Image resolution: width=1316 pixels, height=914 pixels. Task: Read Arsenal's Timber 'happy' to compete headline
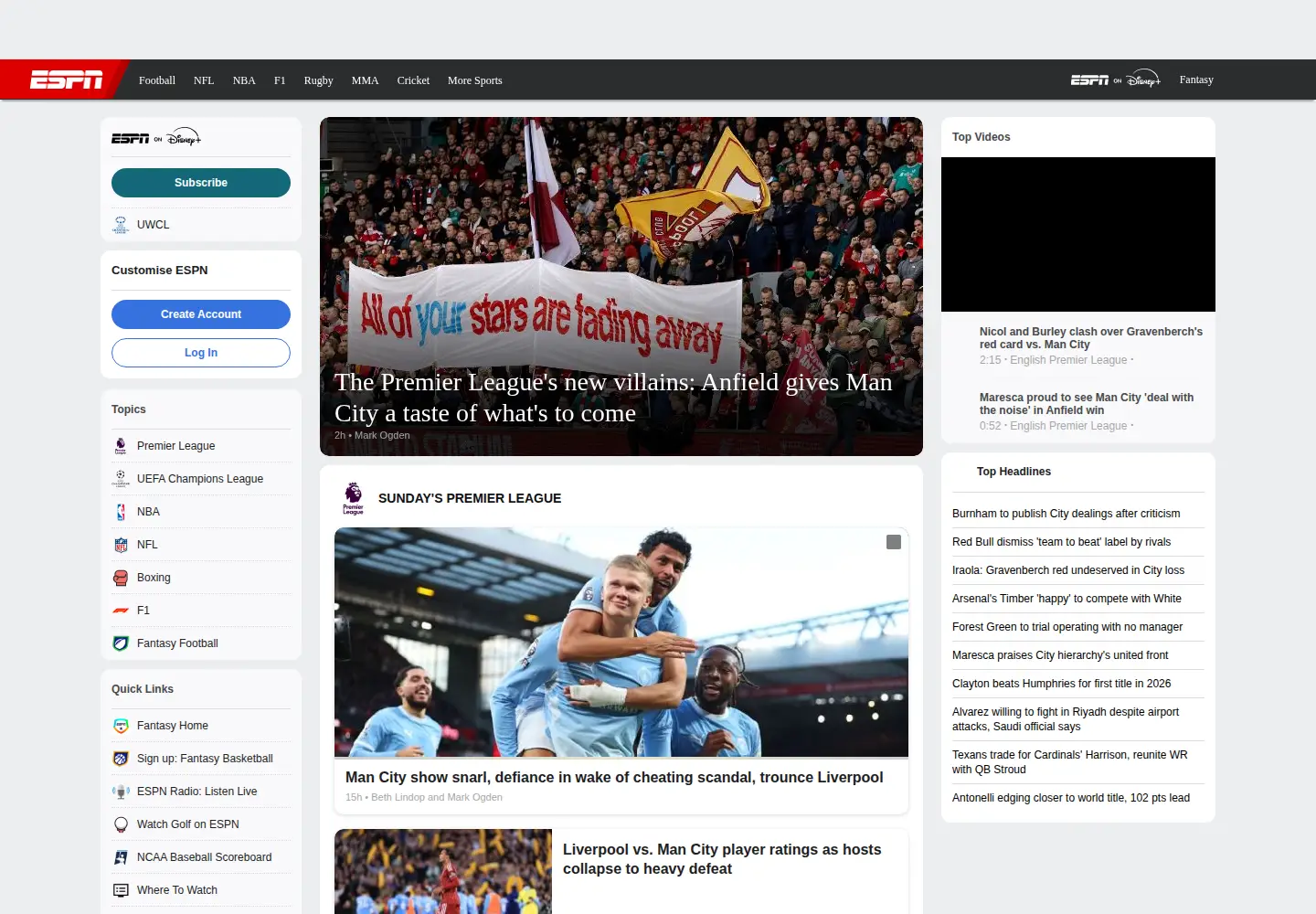click(1067, 599)
